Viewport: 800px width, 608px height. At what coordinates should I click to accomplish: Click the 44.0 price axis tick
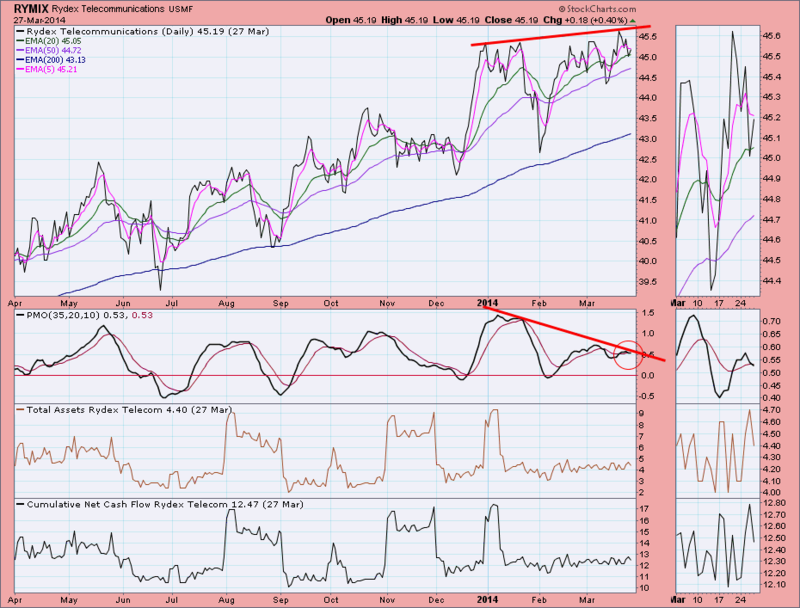[x=647, y=98]
